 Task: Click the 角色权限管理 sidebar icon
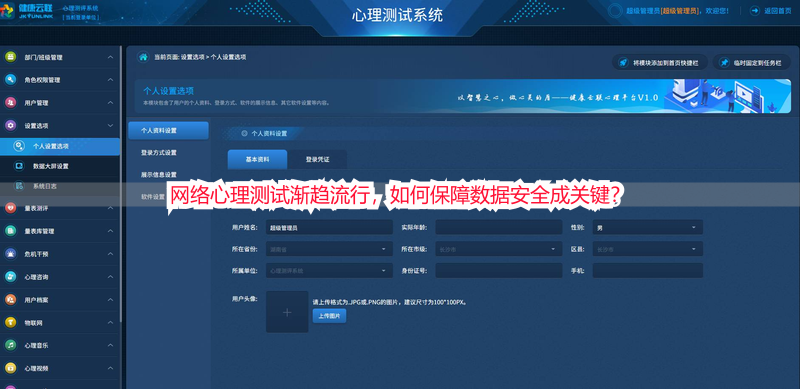10,80
